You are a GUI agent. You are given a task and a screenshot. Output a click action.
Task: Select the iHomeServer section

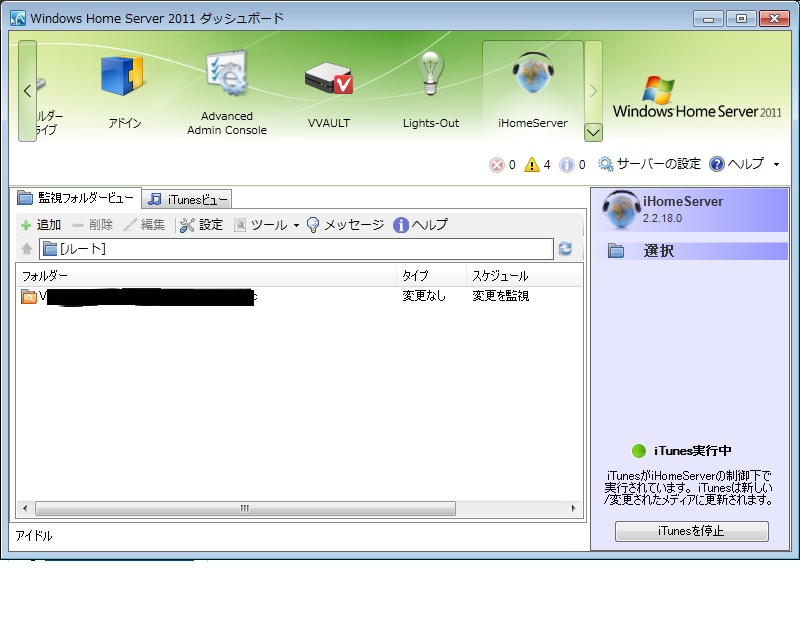(533, 90)
